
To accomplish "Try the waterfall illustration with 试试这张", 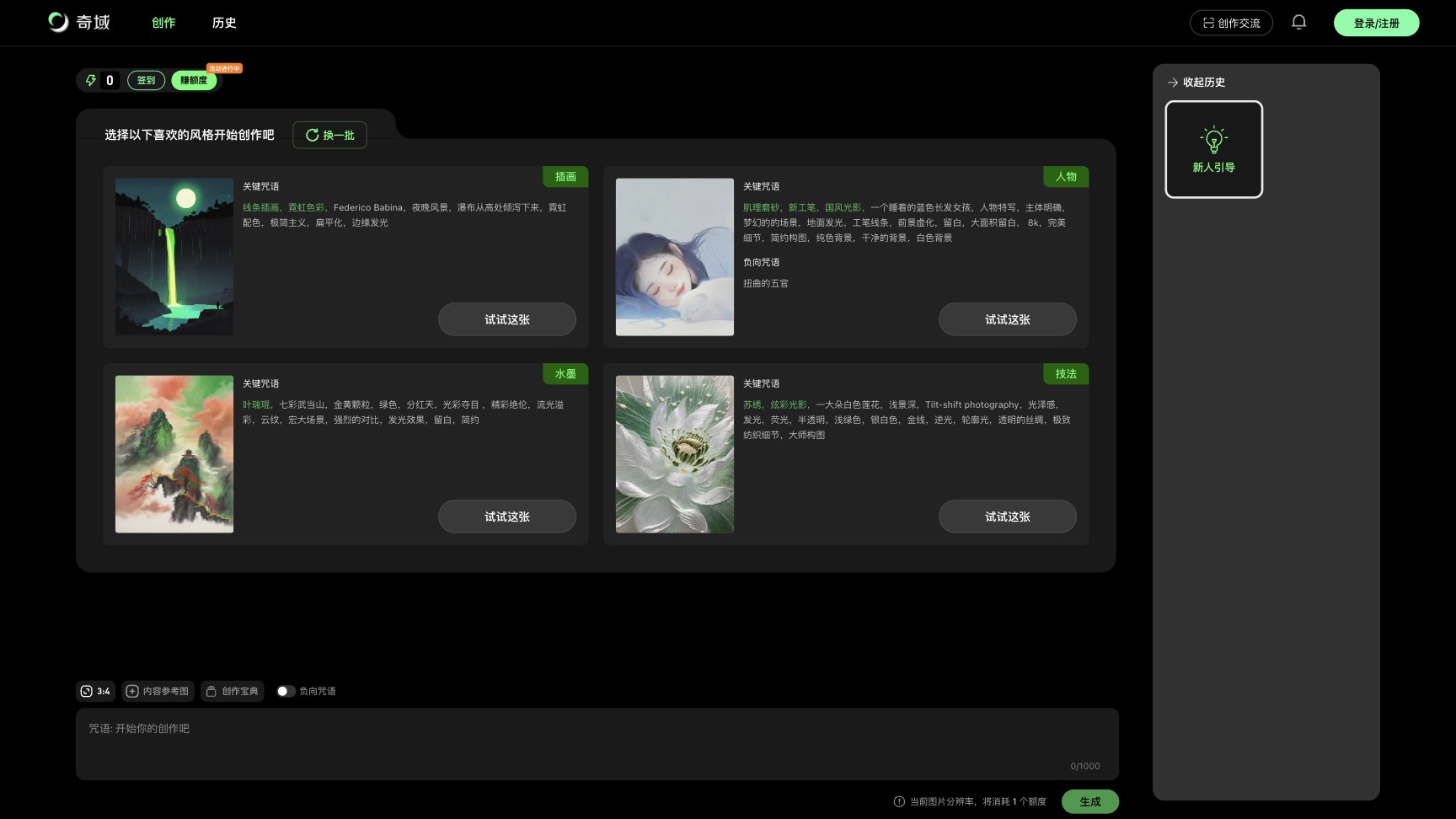I will [506, 319].
